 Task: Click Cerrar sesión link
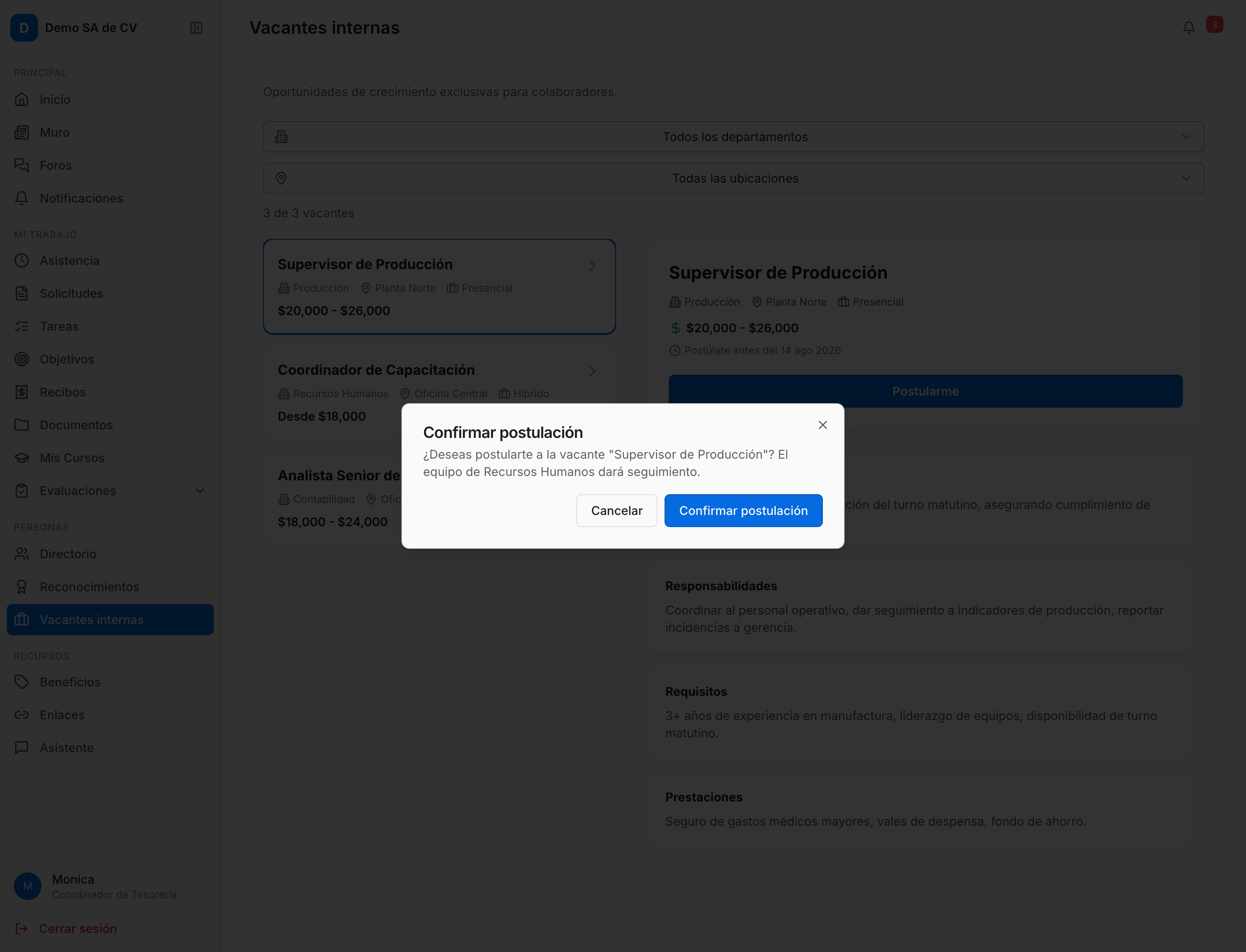[77, 929]
